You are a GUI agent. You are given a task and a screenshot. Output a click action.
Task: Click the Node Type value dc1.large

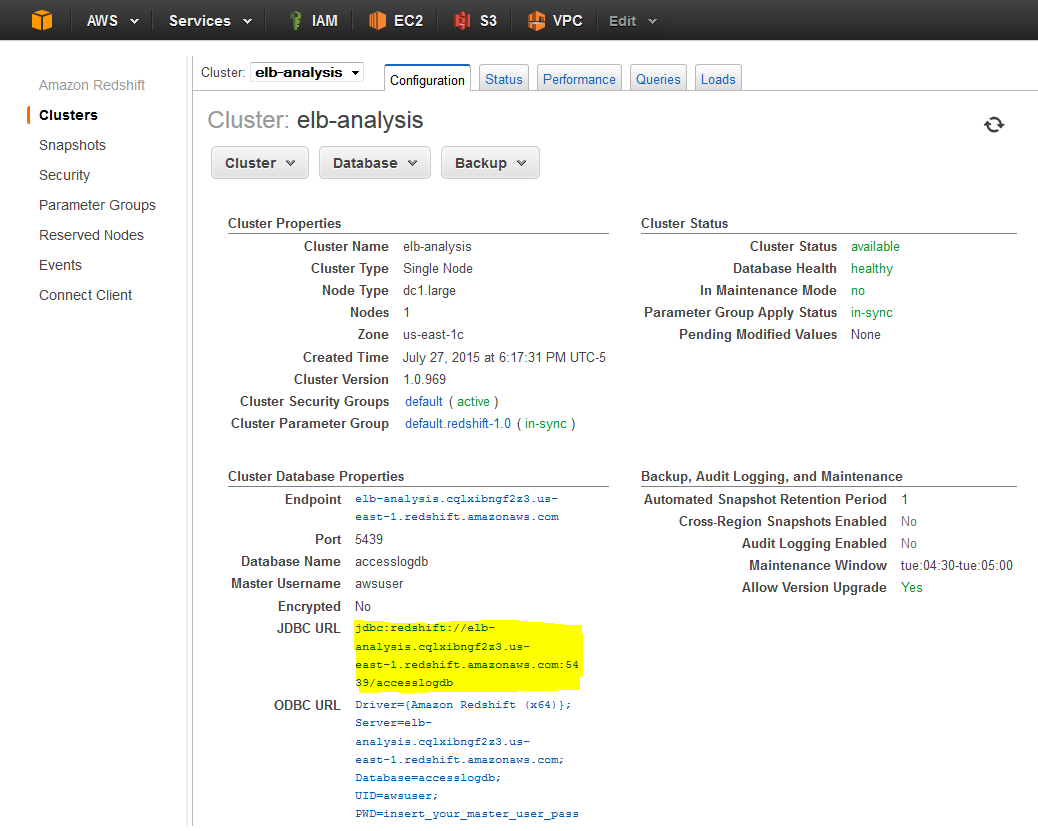[429, 291]
